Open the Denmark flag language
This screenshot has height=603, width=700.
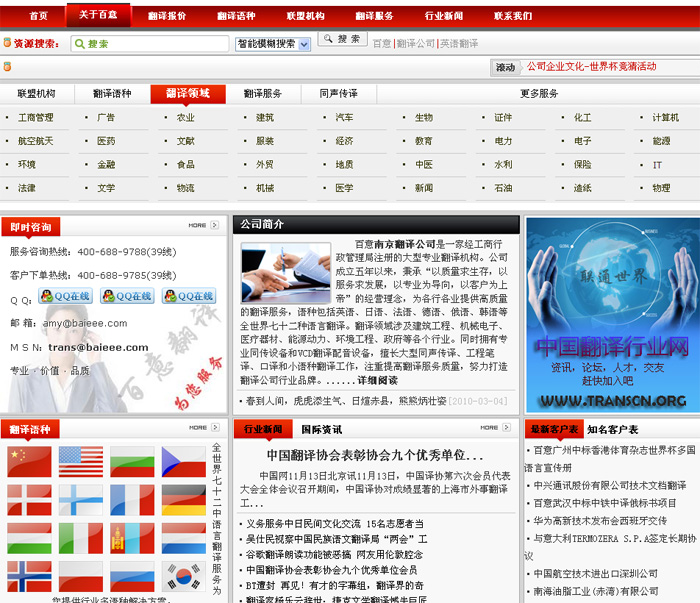(29, 500)
